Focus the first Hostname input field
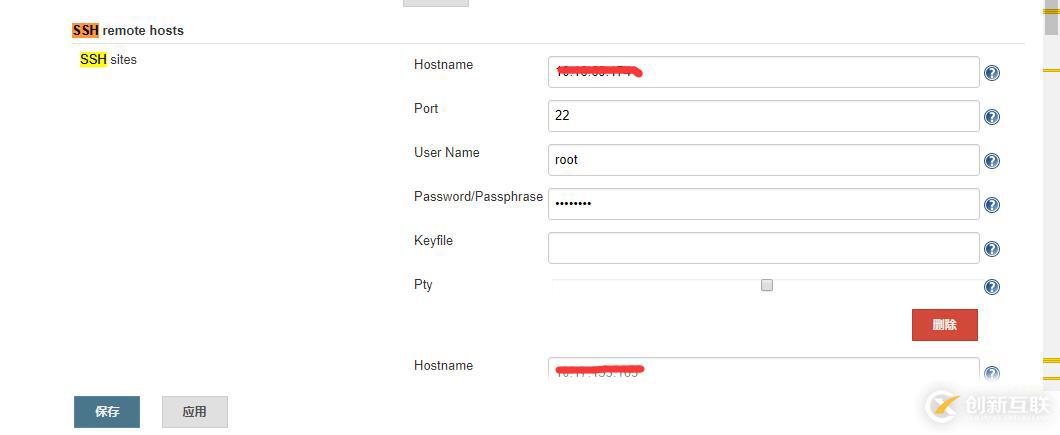Viewport: 1060px width, 435px height. (763, 72)
